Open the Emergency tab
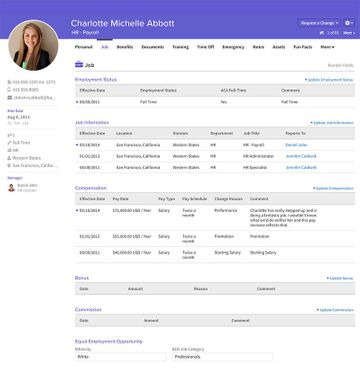360x369 pixels. click(233, 47)
